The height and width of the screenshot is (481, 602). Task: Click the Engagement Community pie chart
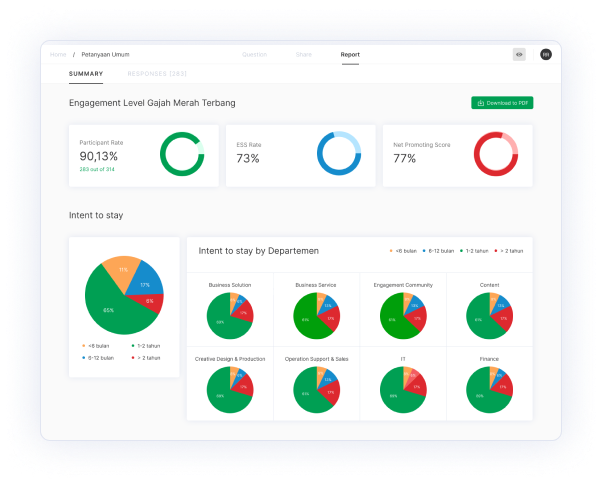(403, 316)
